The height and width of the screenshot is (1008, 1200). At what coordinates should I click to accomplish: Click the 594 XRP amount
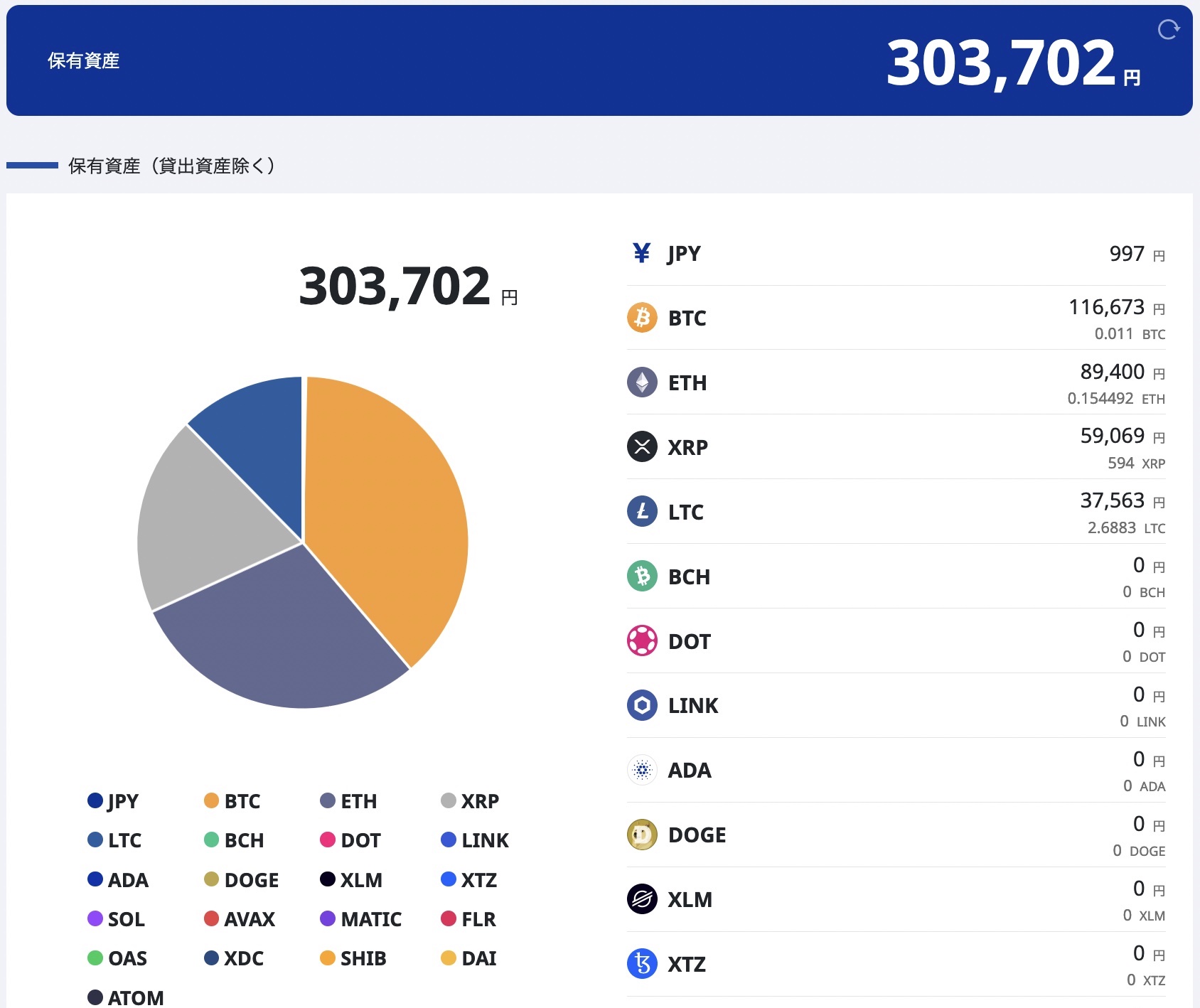(1136, 463)
